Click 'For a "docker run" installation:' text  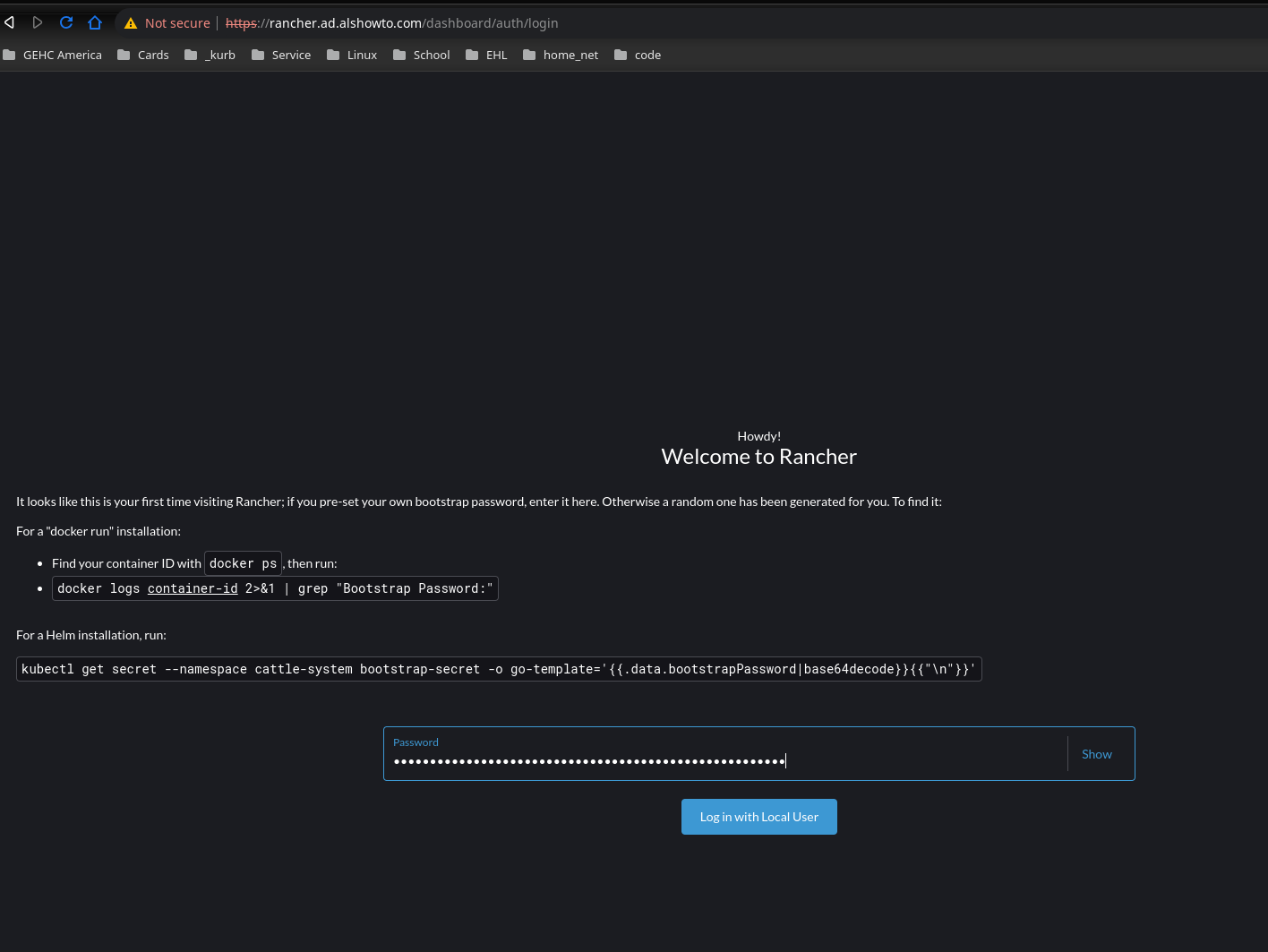99,531
